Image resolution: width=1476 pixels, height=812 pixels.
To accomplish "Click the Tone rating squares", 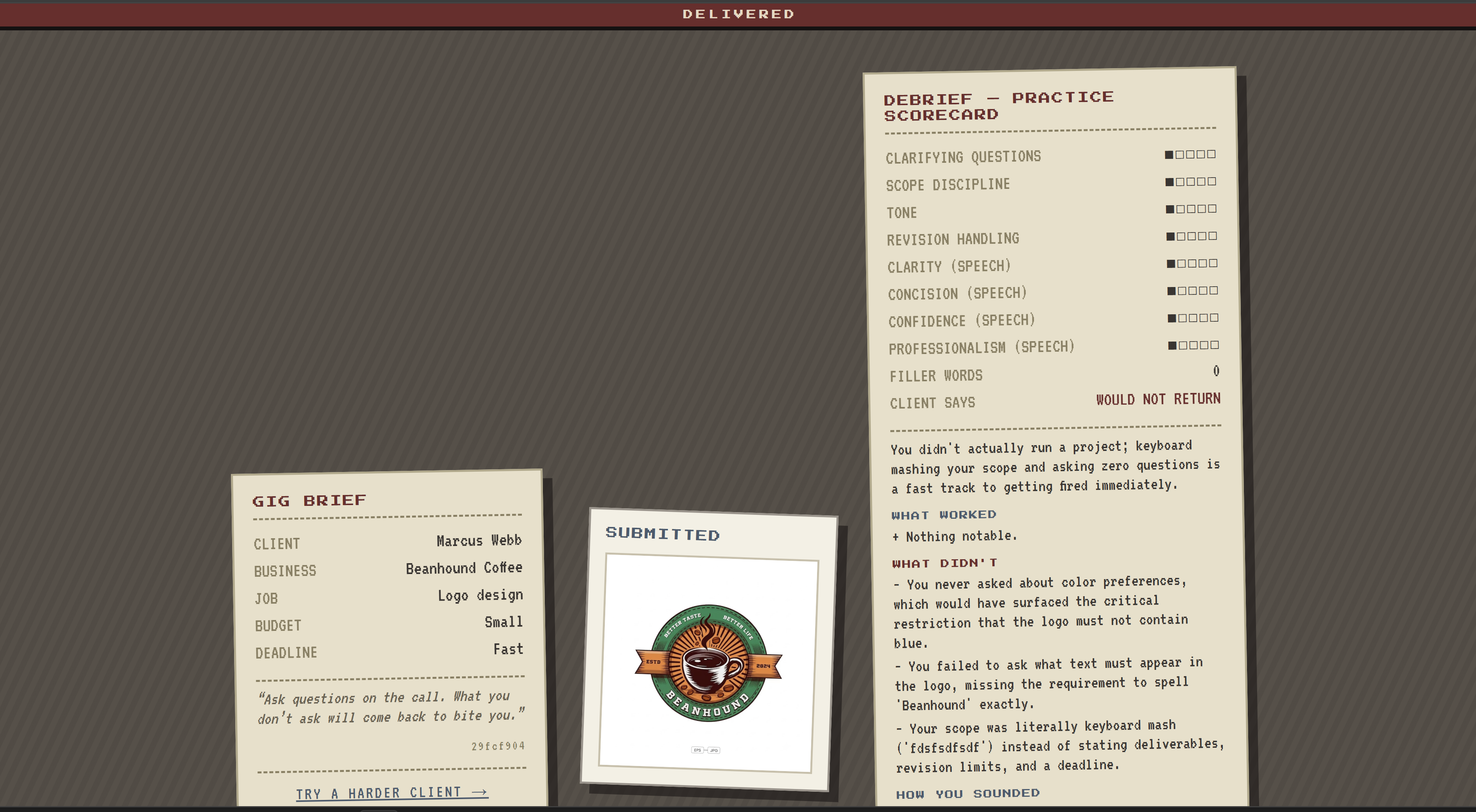I will [x=1191, y=209].
